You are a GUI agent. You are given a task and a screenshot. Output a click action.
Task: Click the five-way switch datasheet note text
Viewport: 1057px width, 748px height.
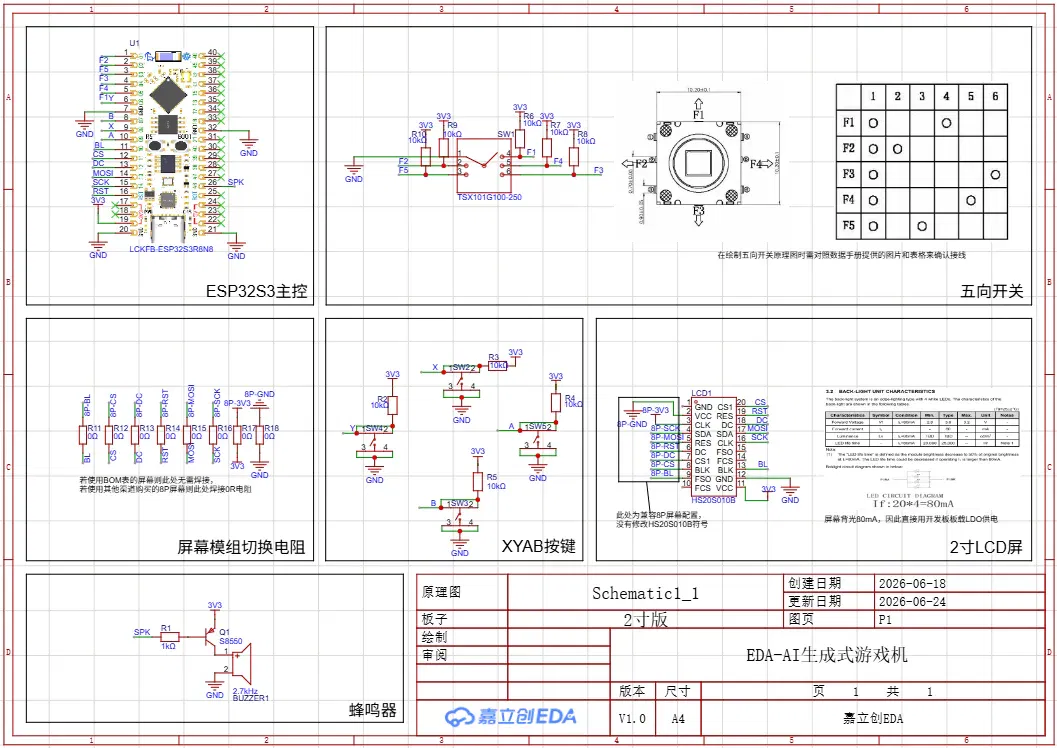[x=841, y=255]
